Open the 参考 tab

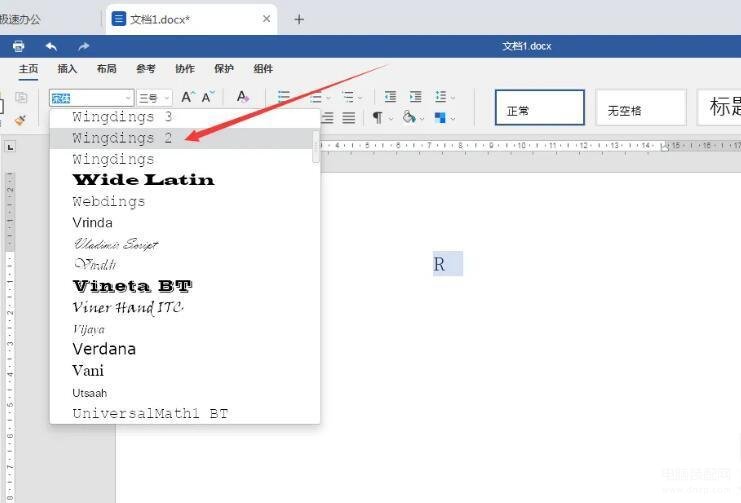point(146,69)
